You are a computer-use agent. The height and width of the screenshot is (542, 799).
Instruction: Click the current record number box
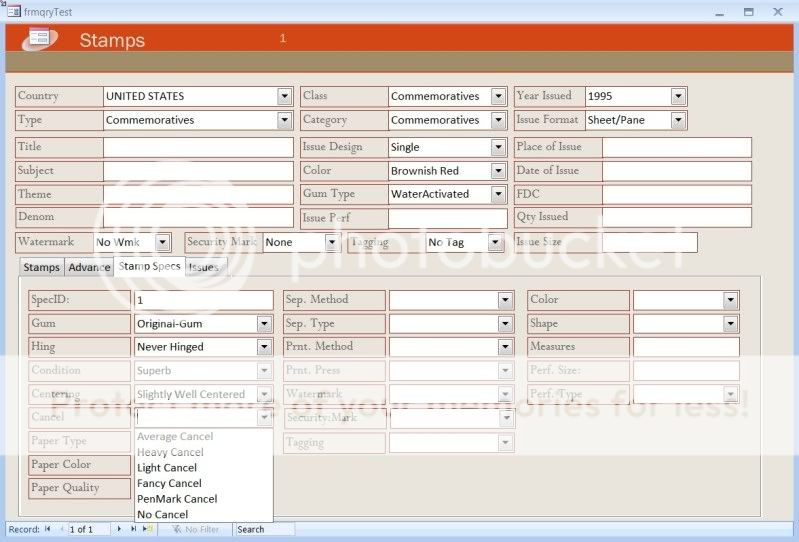(x=89, y=529)
